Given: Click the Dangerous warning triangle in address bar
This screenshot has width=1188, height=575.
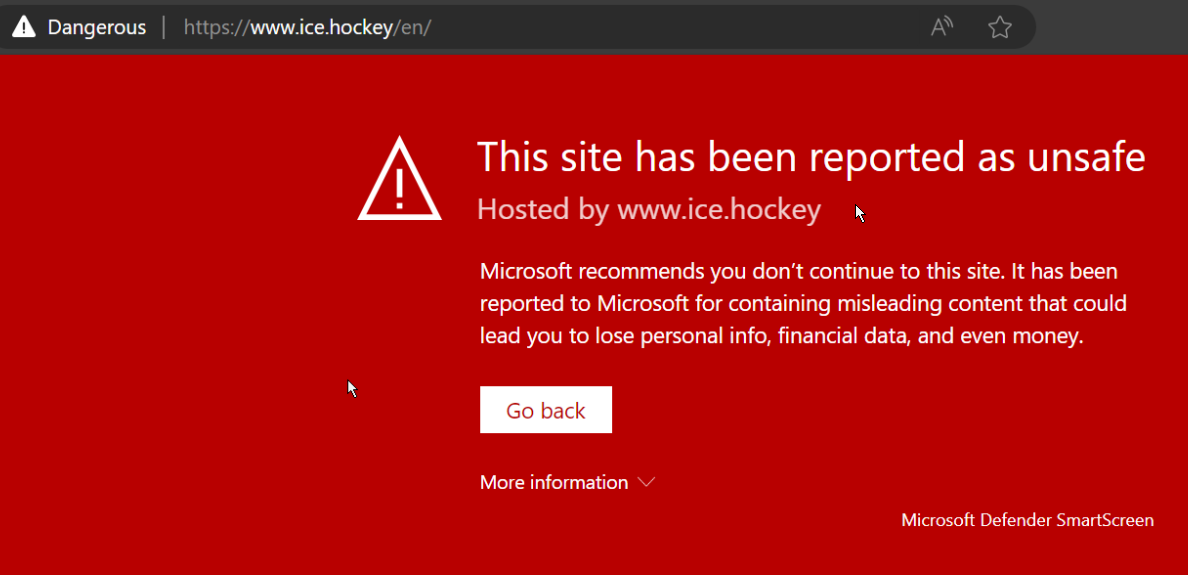Looking at the screenshot, I should 24,27.
